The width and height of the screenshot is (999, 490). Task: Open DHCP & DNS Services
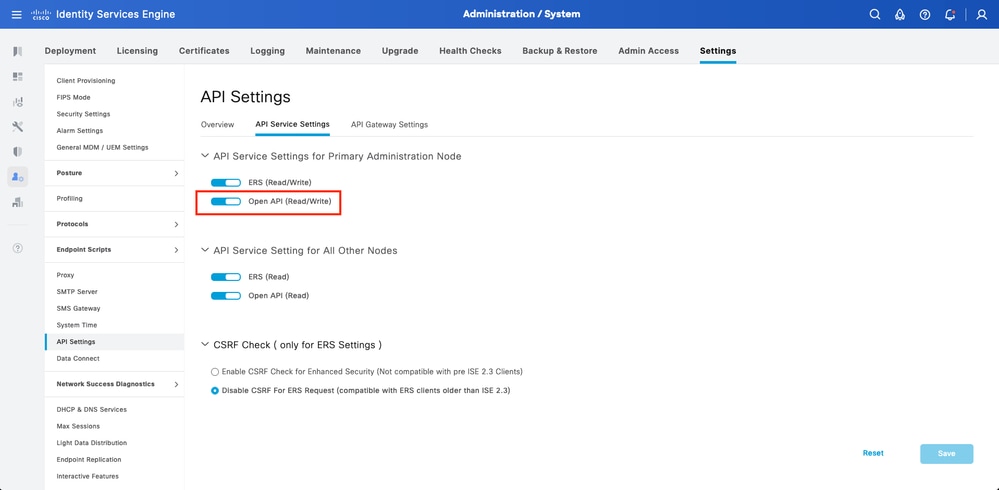point(92,410)
